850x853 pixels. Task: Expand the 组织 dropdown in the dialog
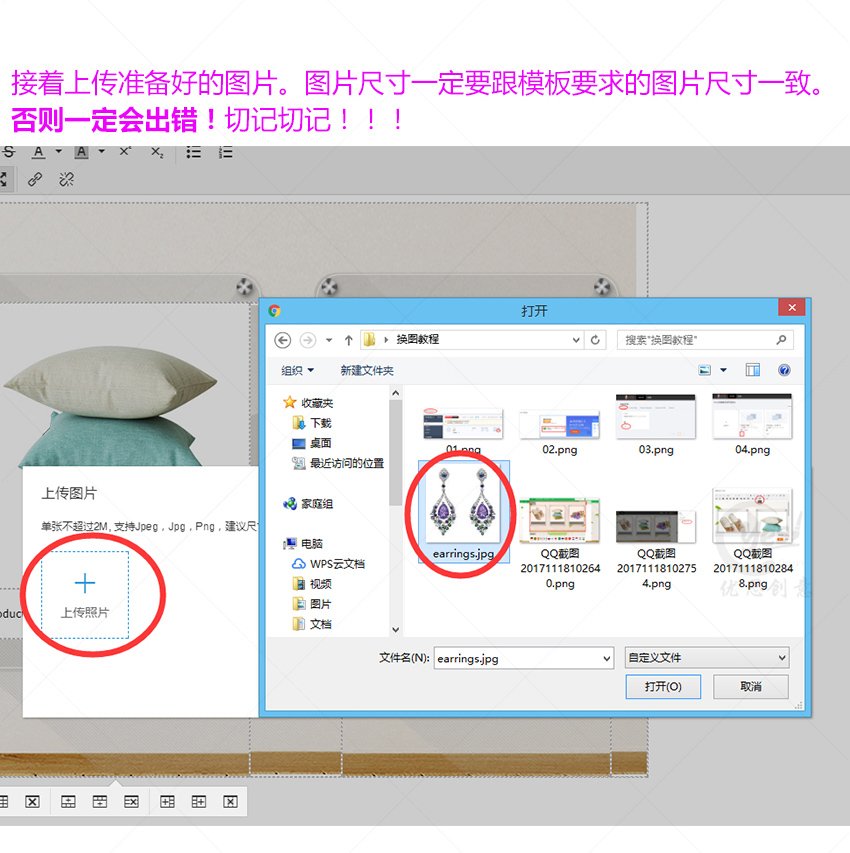[295, 369]
